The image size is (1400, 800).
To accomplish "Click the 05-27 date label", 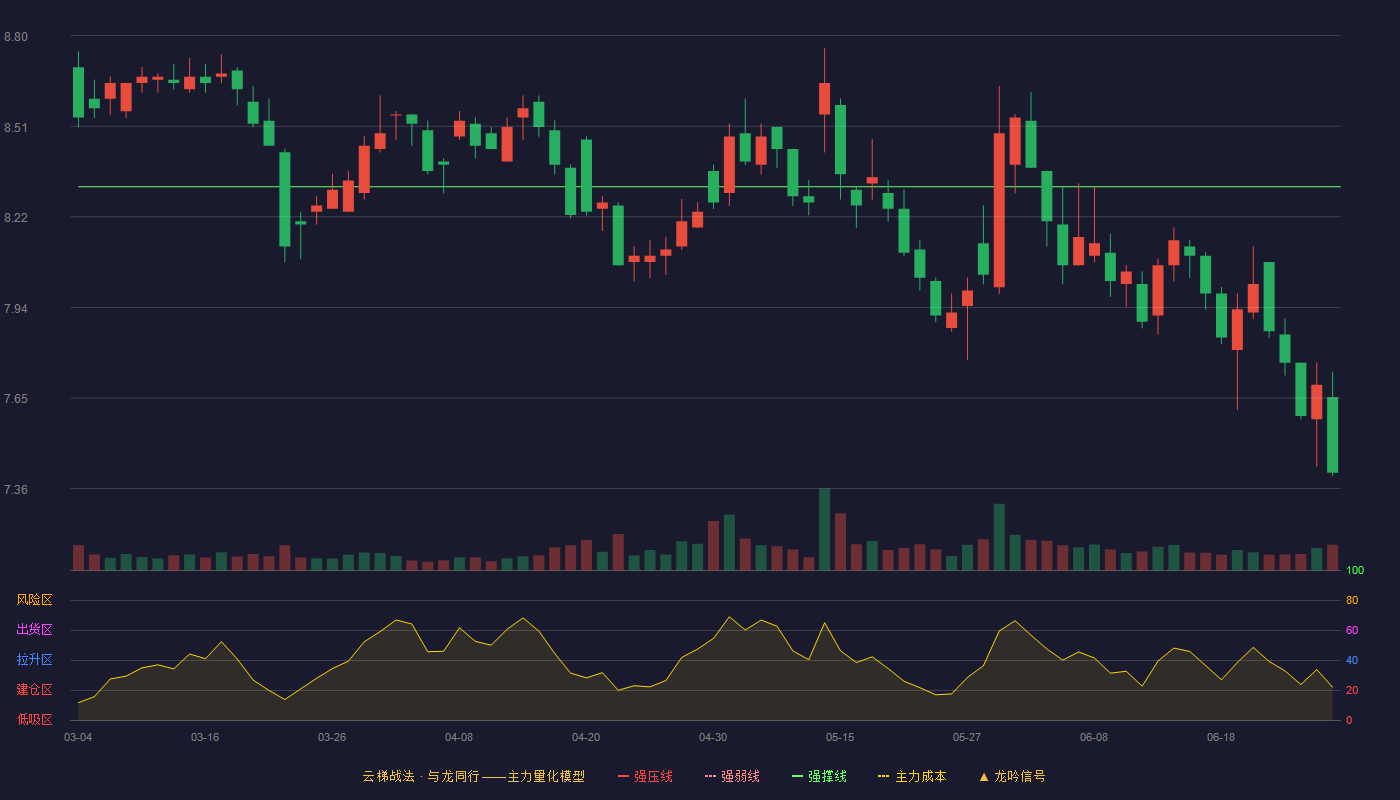I will [967, 737].
